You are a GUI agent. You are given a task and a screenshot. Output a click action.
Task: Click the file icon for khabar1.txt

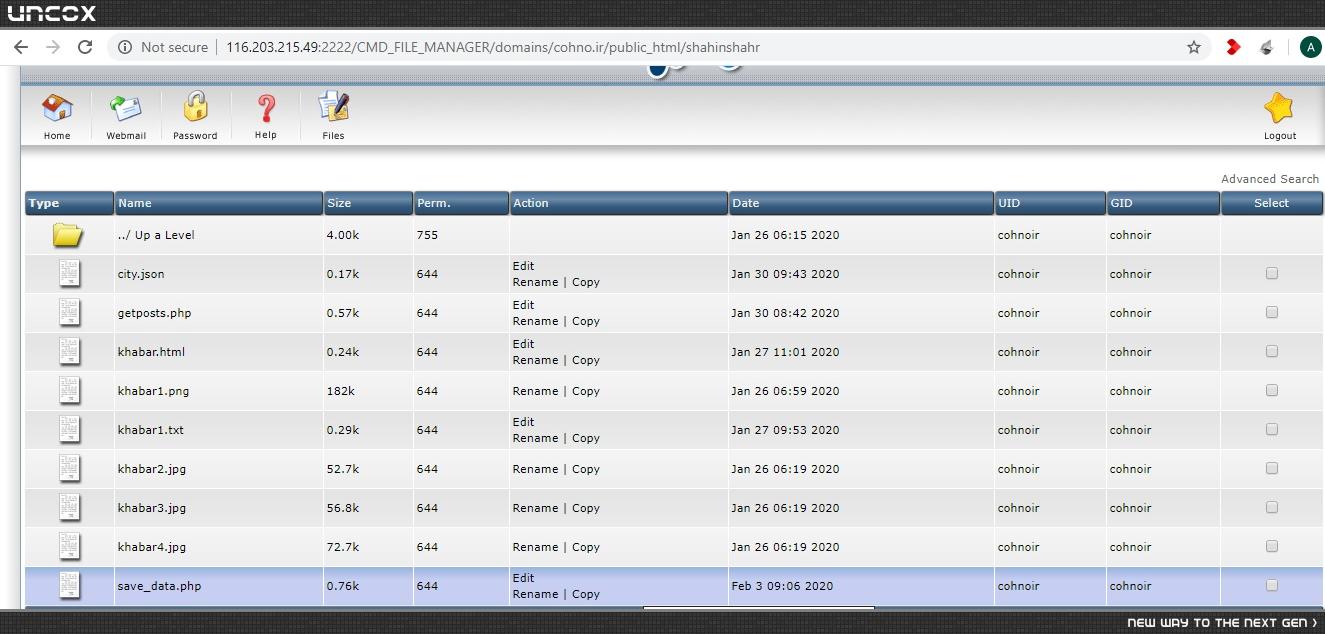coord(69,429)
